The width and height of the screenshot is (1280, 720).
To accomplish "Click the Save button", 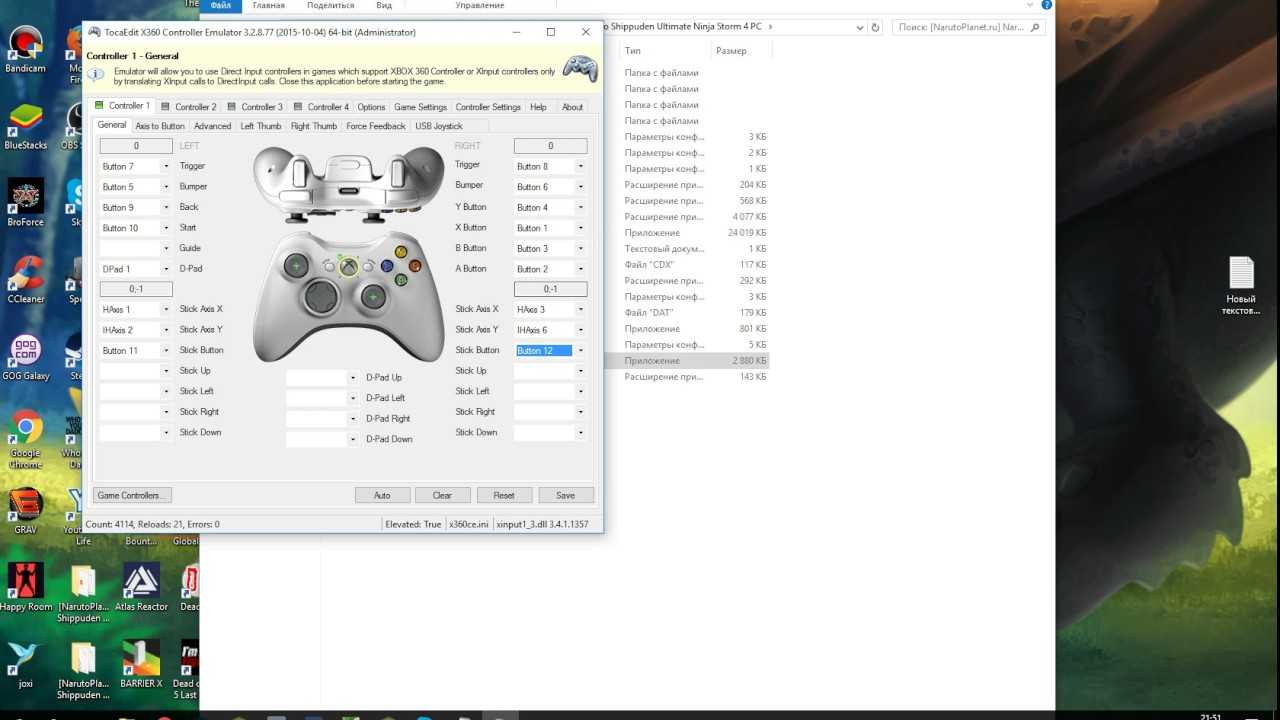I will (566, 495).
